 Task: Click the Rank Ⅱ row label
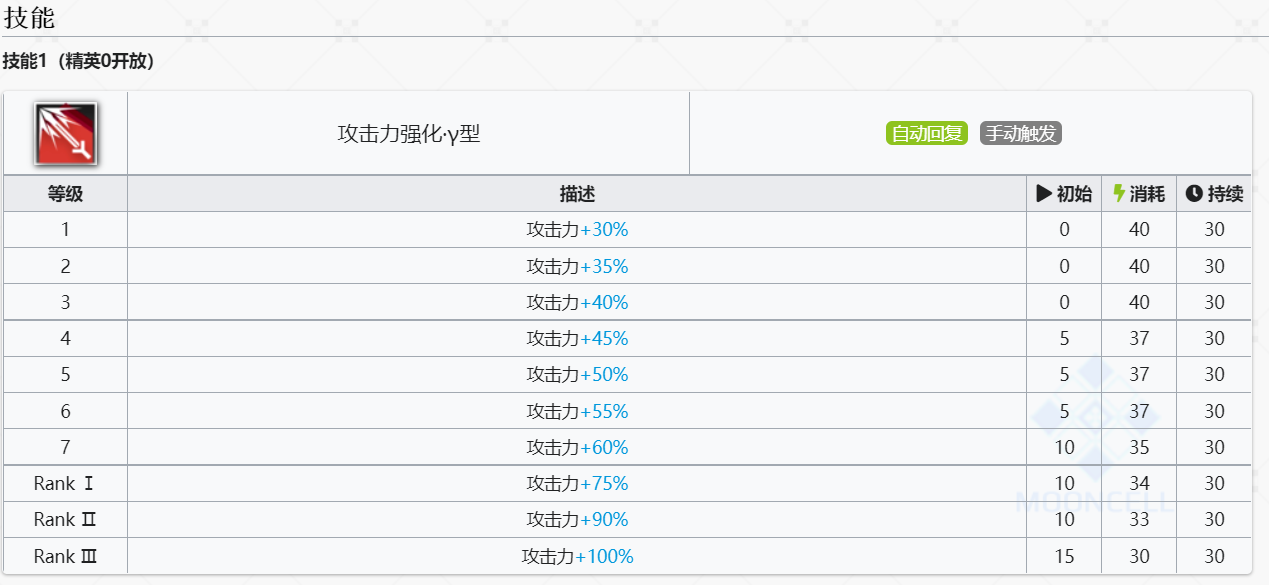coord(66,519)
